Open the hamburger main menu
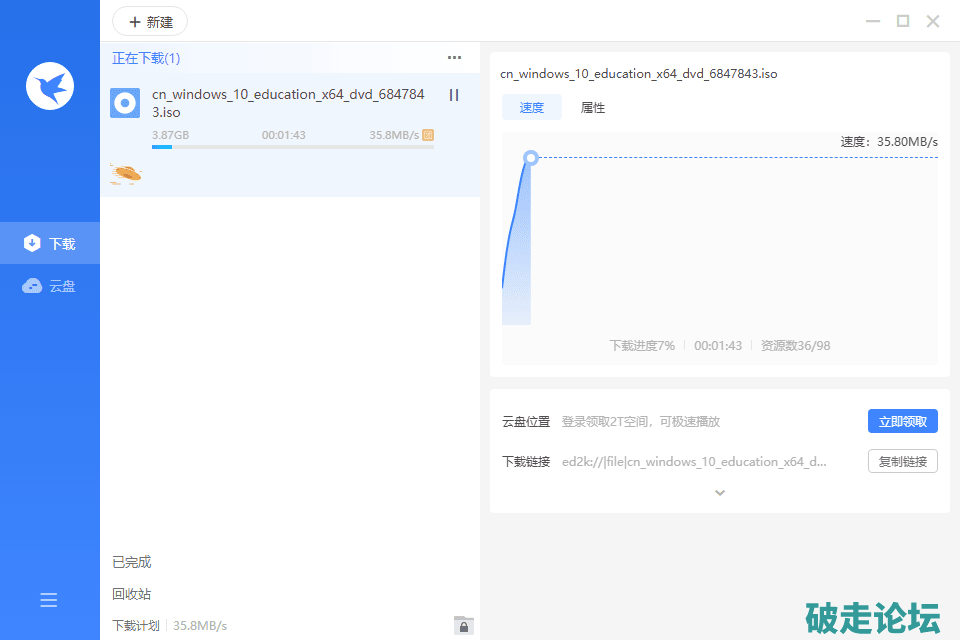Viewport: 960px width, 640px height. [49, 600]
